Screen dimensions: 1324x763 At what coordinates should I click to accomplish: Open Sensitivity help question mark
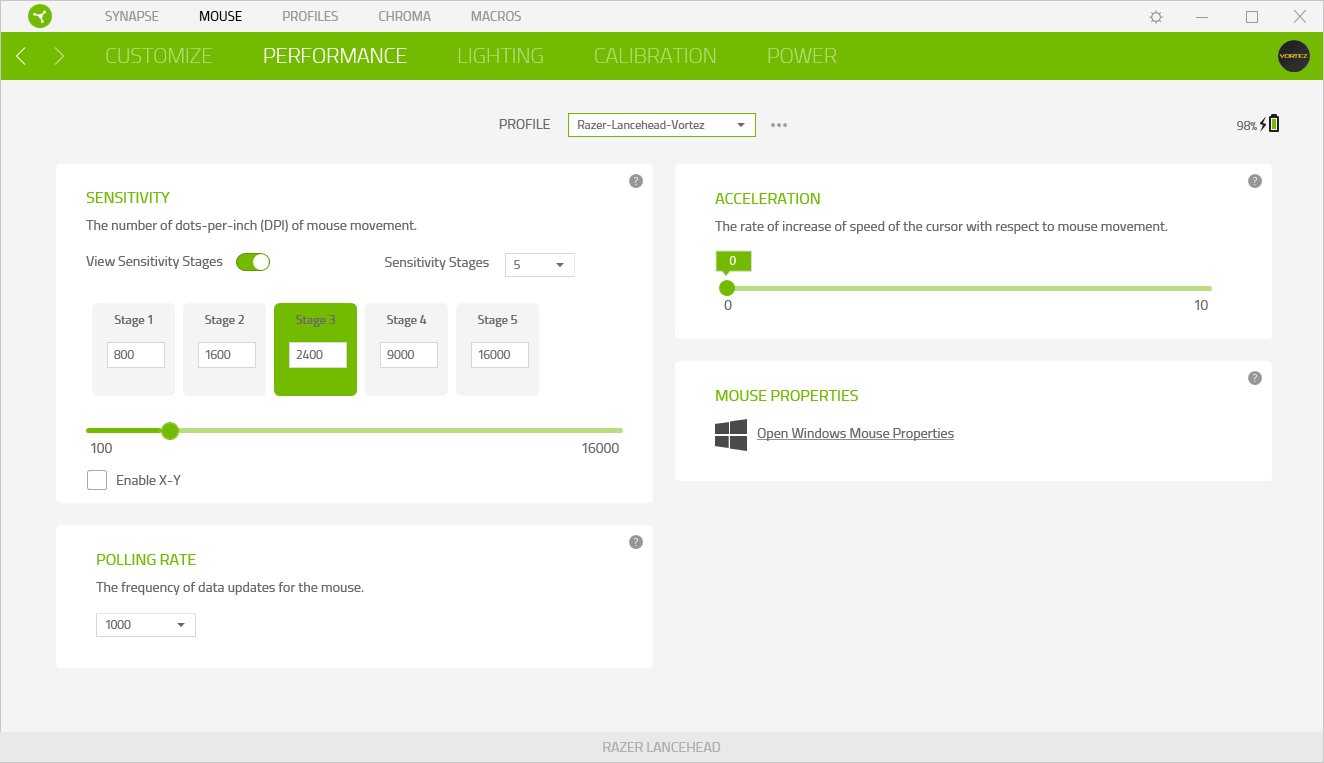click(636, 181)
